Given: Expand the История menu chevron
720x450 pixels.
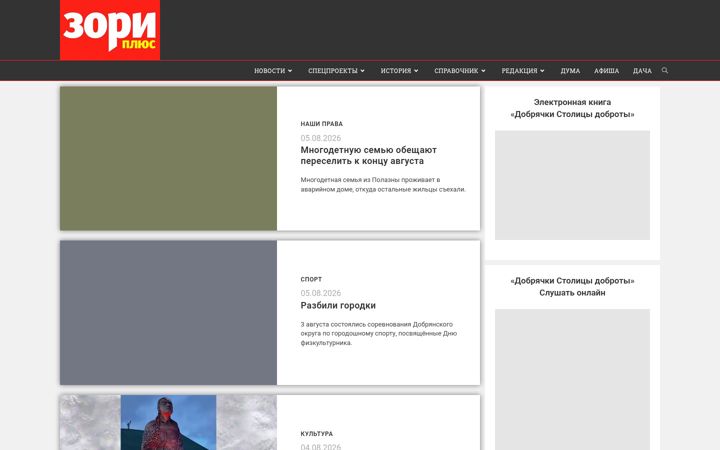Looking at the screenshot, I should click(x=416, y=71).
